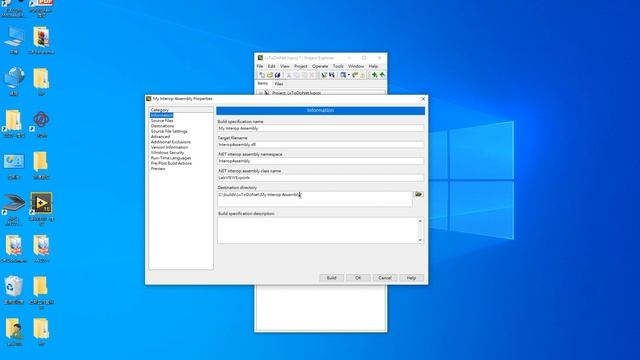
Task: Click the New Project icon in Project Explorer toolbar
Action: [262, 75]
